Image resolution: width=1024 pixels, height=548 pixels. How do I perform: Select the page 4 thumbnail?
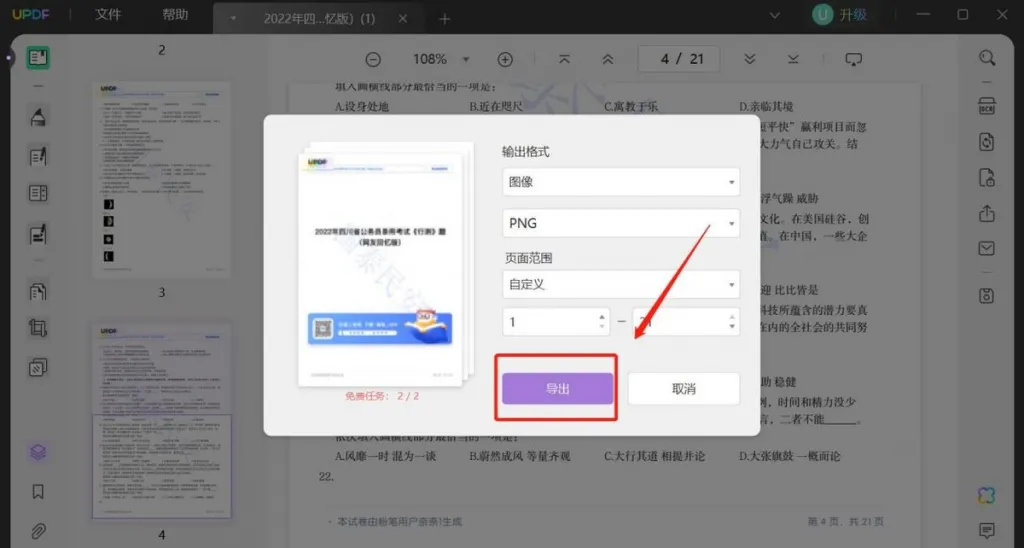tap(162, 421)
